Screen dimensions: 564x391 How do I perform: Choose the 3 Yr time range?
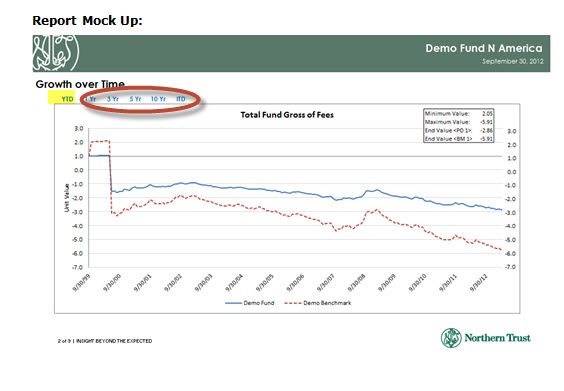tap(113, 99)
